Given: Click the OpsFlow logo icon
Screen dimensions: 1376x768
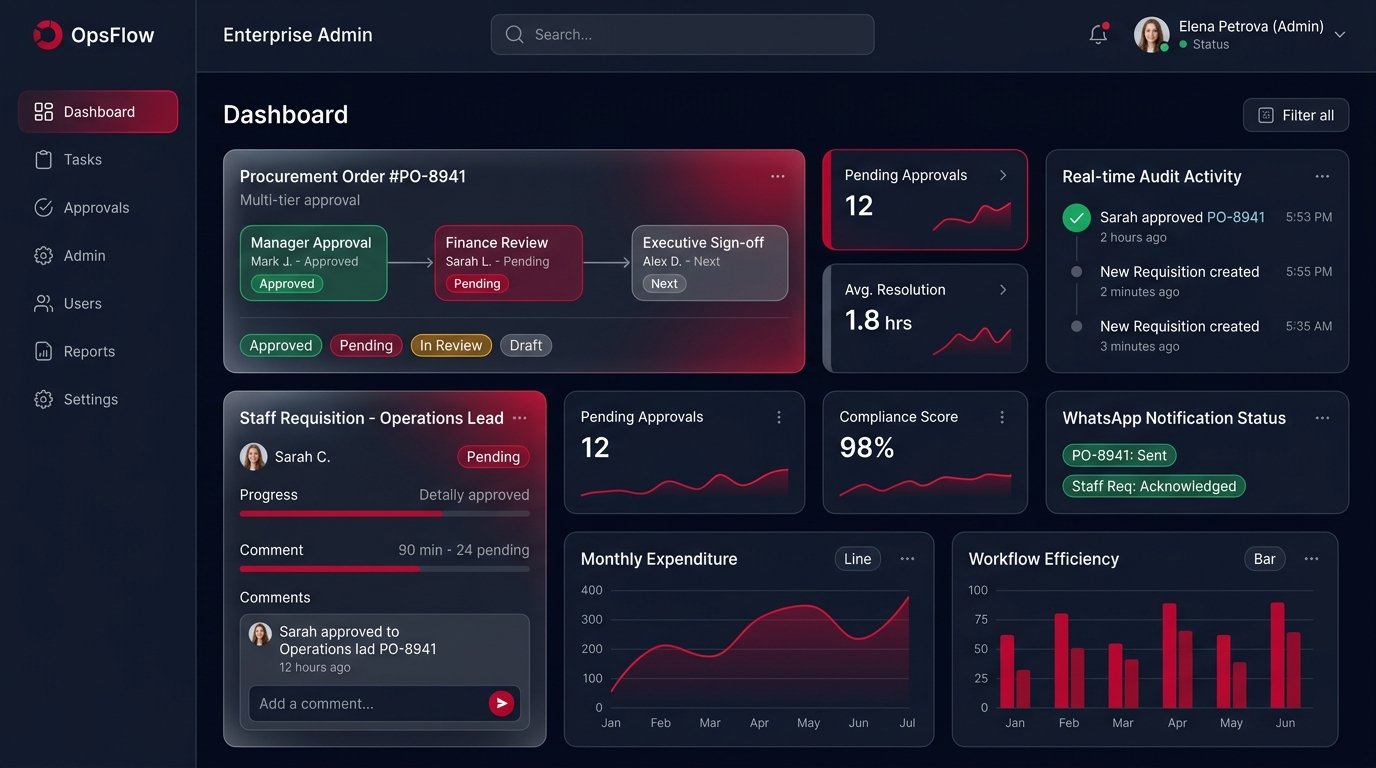Looking at the screenshot, I should pos(47,35).
